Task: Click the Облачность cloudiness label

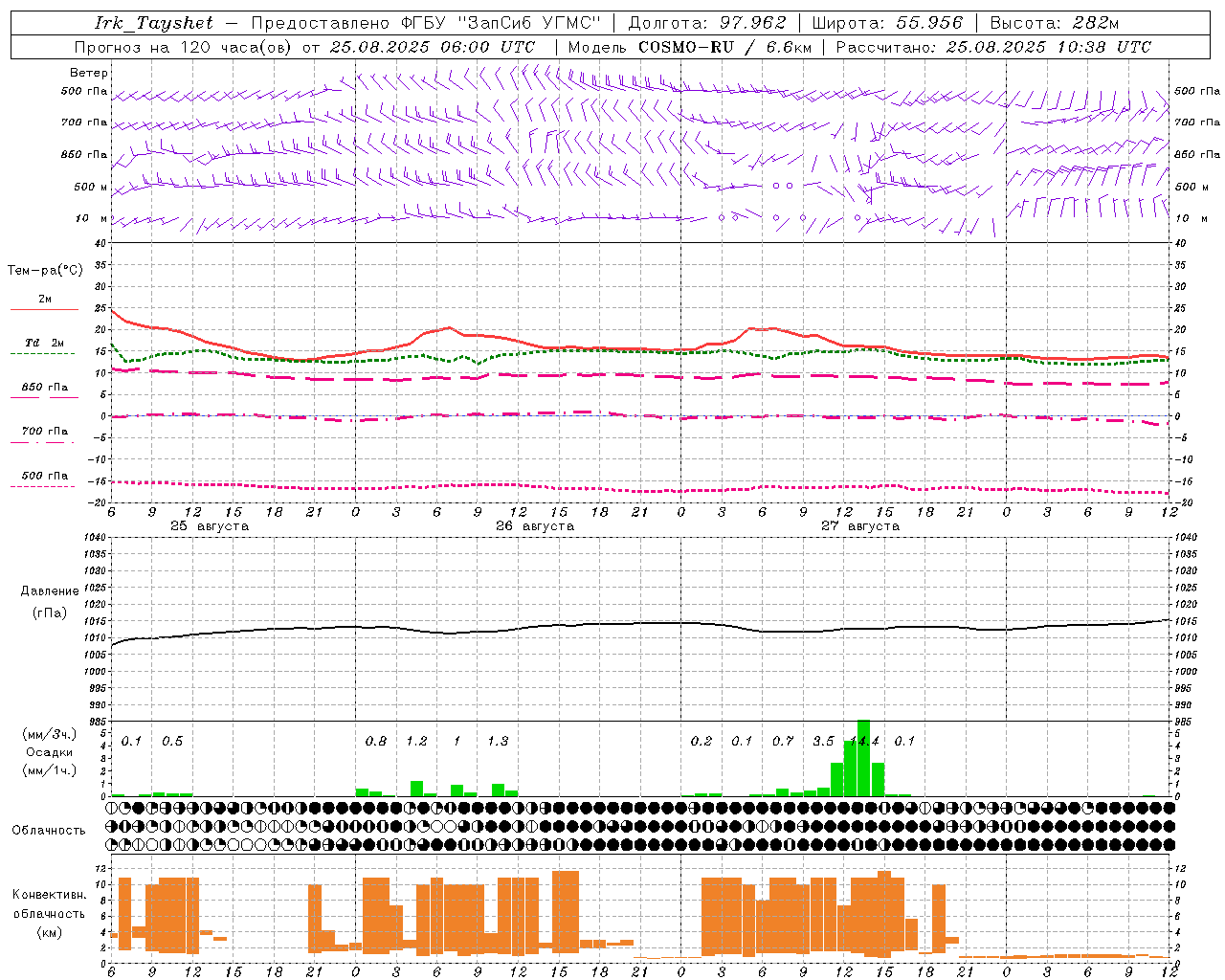Action: click(49, 831)
